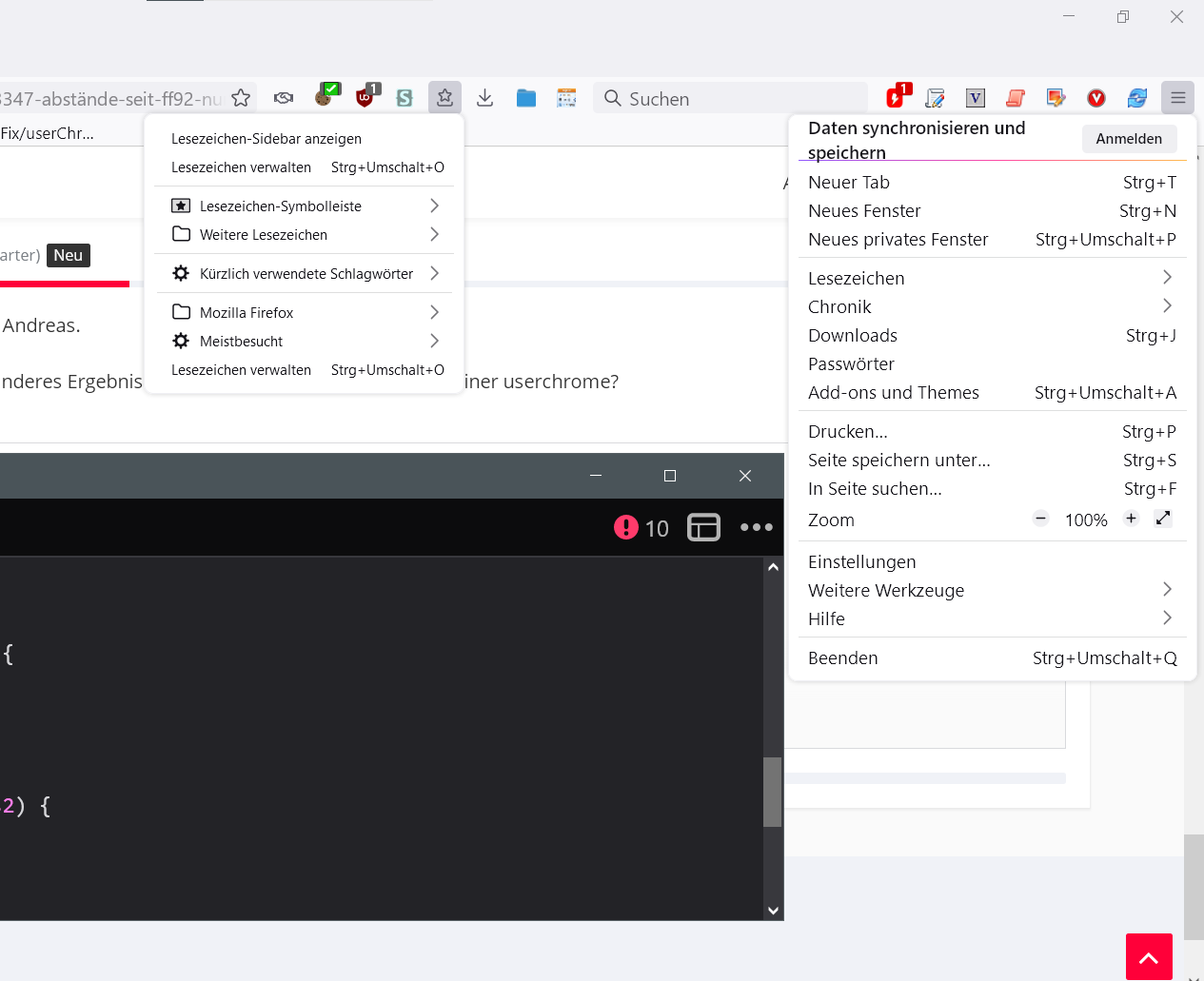Toggle the devtools dock layout icon
This screenshot has height=981, width=1204.
coord(703,527)
